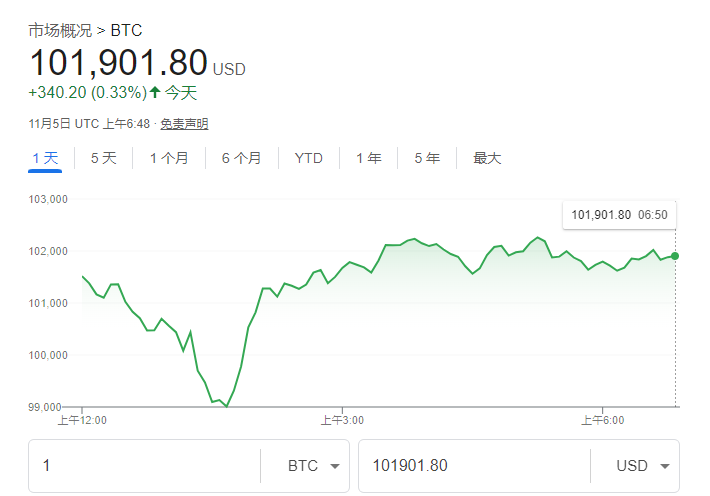Select the 1 天 time range tab
The height and width of the screenshot is (496, 710).
(x=45, y=158)
